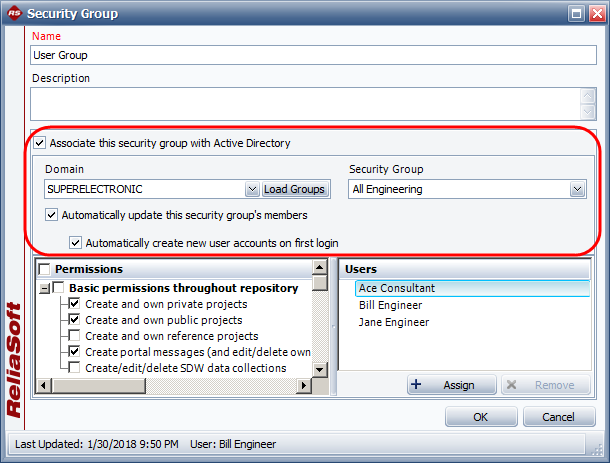Toggle Automatically update this security group's members
This screenshot has height=463, width=610.
[52, 214]
